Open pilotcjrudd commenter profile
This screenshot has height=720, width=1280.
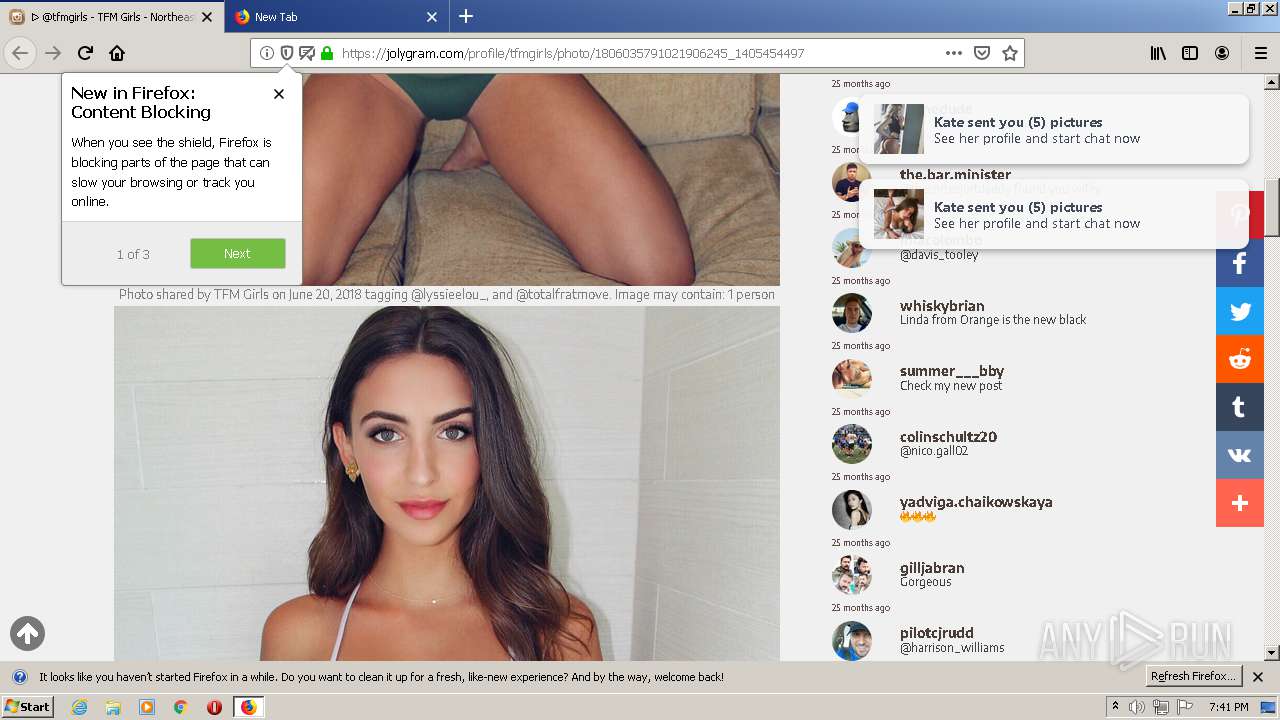(x=937, y=633)
